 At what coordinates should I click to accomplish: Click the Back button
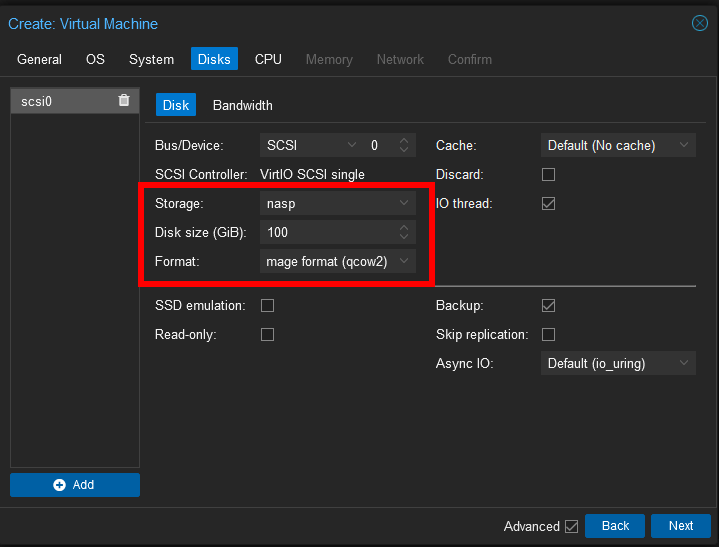tap(615, 525)
